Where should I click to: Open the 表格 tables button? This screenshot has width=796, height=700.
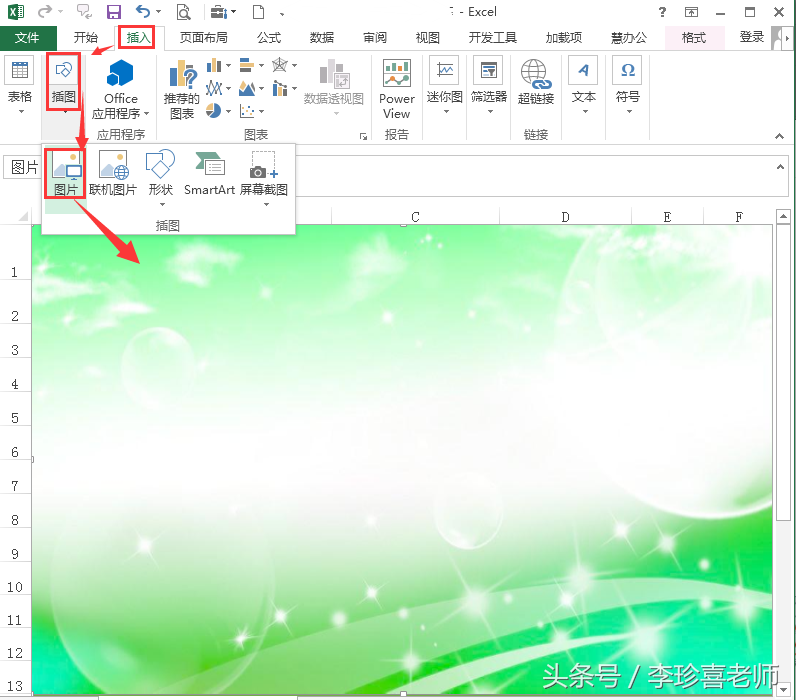(x=19, y=87)
